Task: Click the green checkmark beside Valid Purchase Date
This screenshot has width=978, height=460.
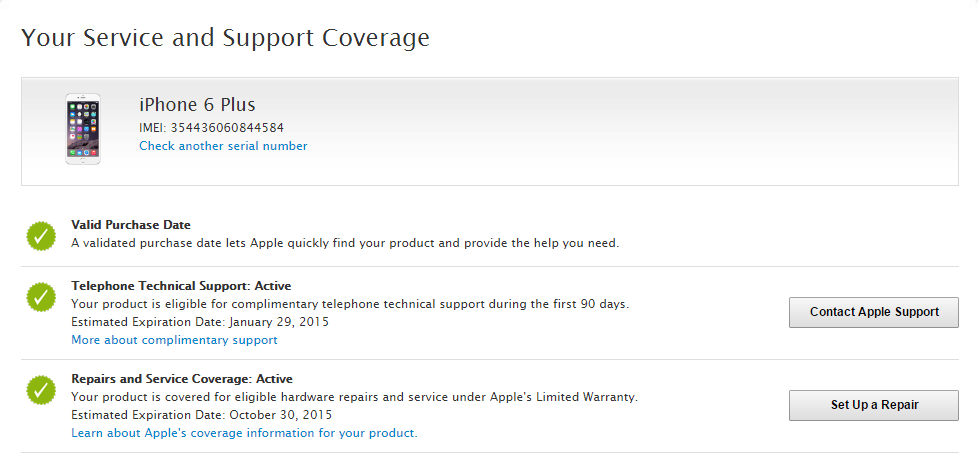Action: point(41,235)
